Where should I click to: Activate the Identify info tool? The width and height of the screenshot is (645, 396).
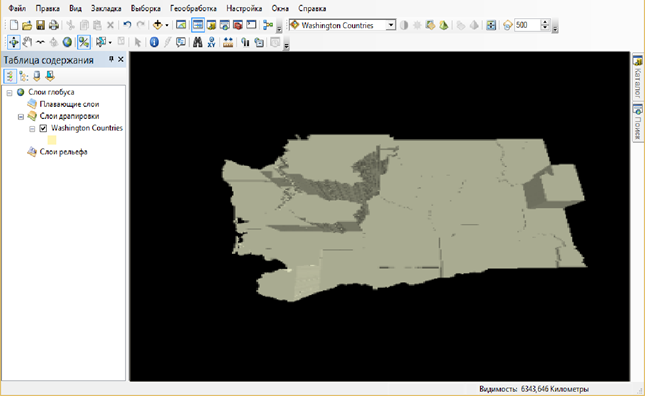pyautogui.click(x=154, y=42)
